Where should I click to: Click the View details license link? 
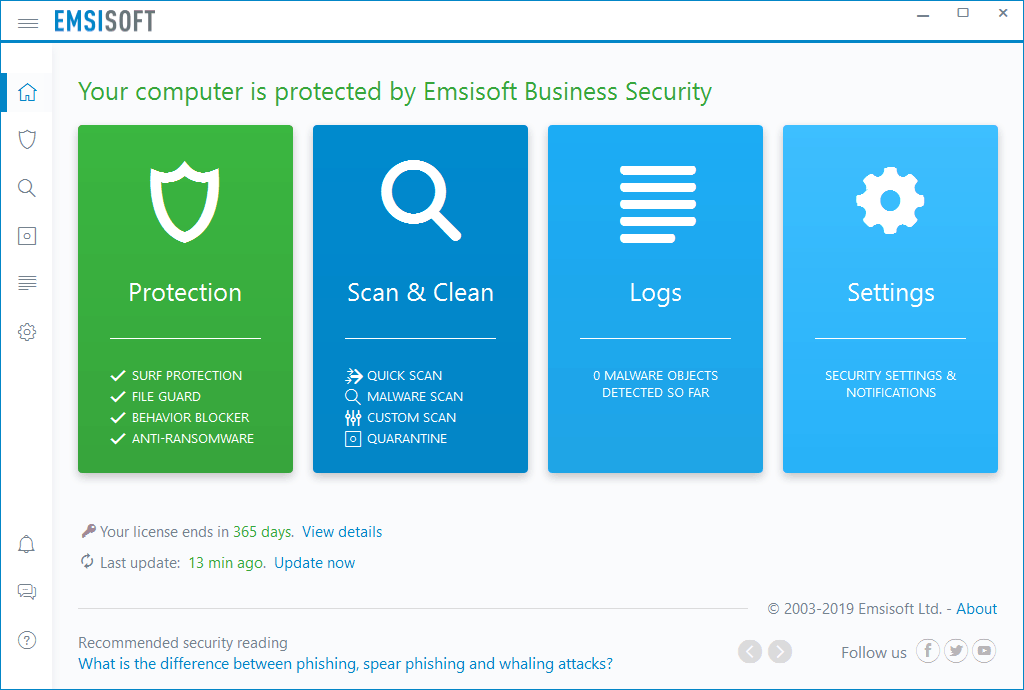(342, 532)
